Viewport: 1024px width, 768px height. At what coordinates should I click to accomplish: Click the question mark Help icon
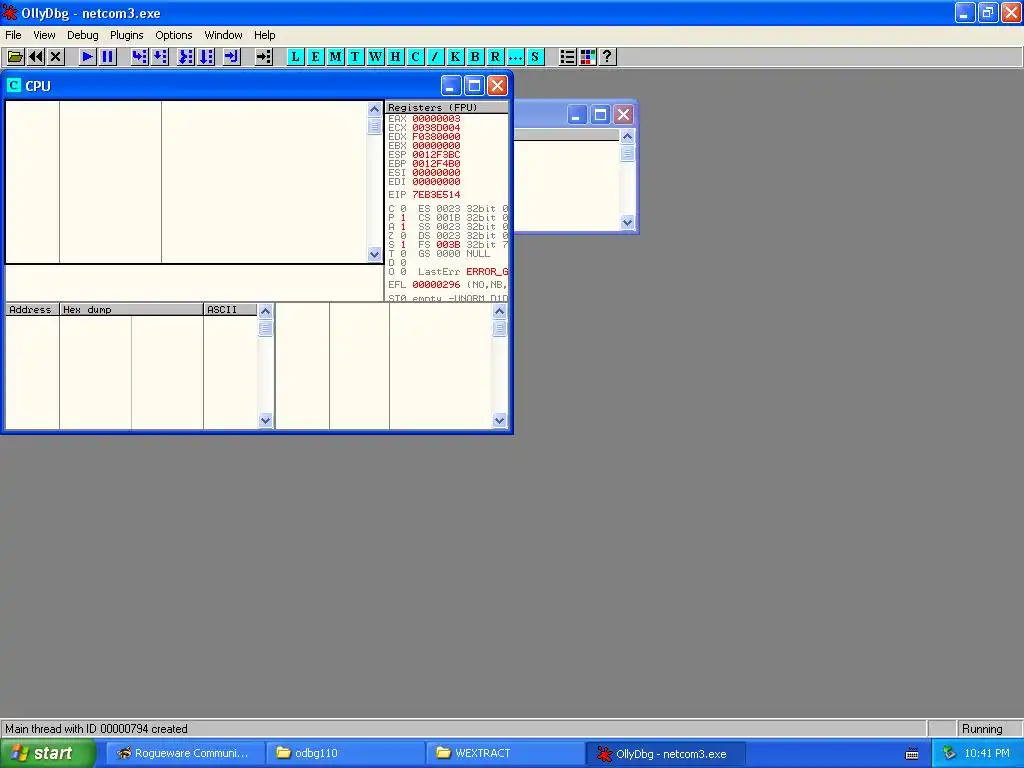pos(607,57)
